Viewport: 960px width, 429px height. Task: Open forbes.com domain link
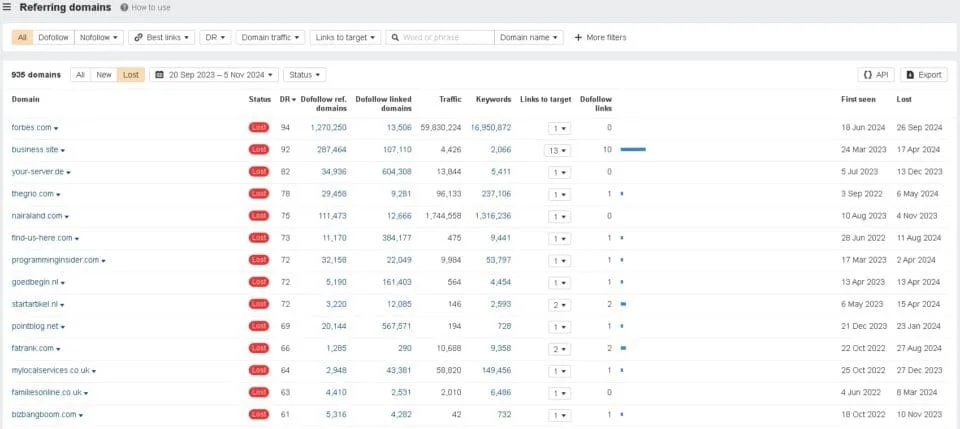coord(31,127)
